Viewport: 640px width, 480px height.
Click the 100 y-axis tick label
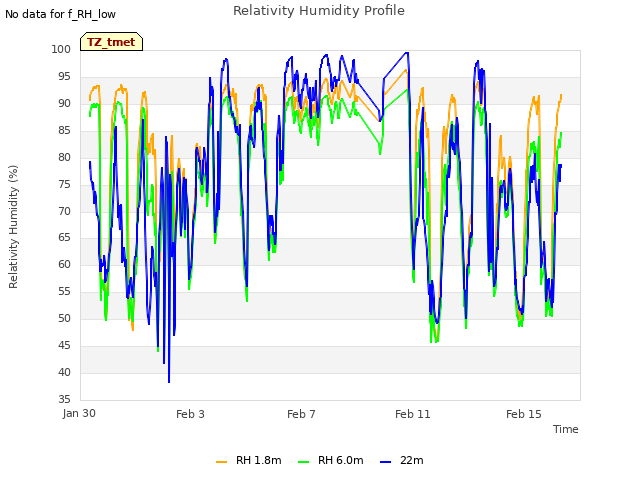click(x=61, y=49)
